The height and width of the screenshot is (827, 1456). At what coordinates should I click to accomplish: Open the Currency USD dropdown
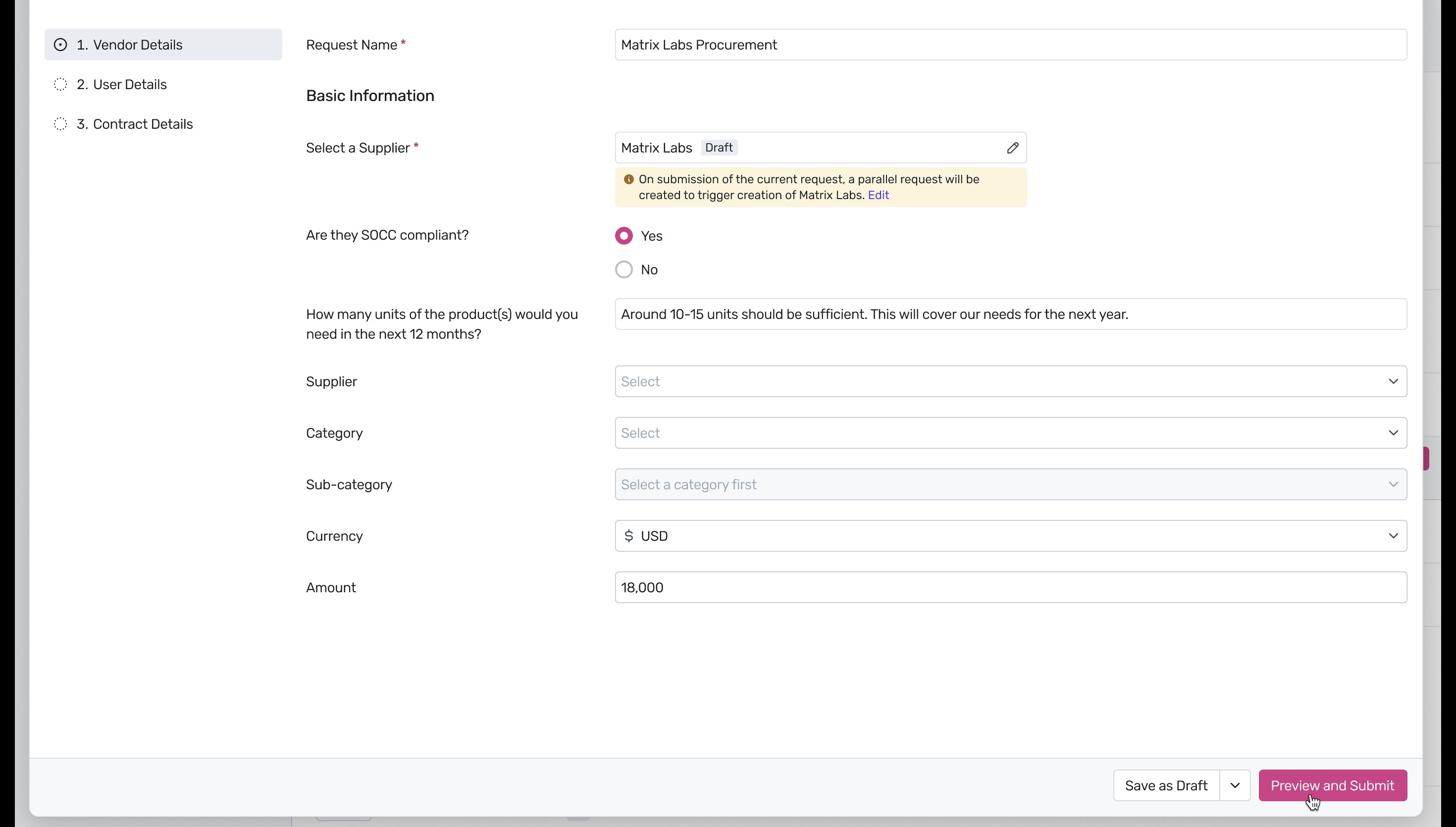point(1011,536)
